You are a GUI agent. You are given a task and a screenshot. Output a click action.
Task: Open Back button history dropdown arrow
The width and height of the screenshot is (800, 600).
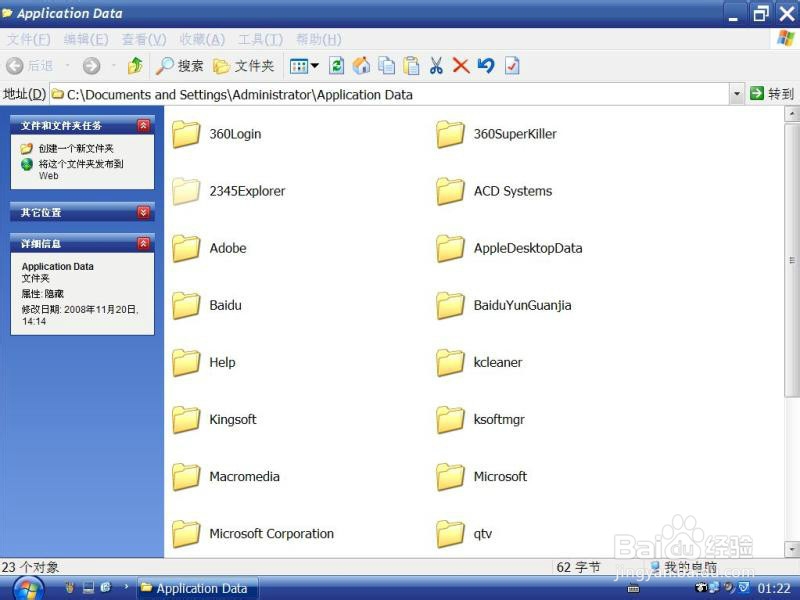67,66
